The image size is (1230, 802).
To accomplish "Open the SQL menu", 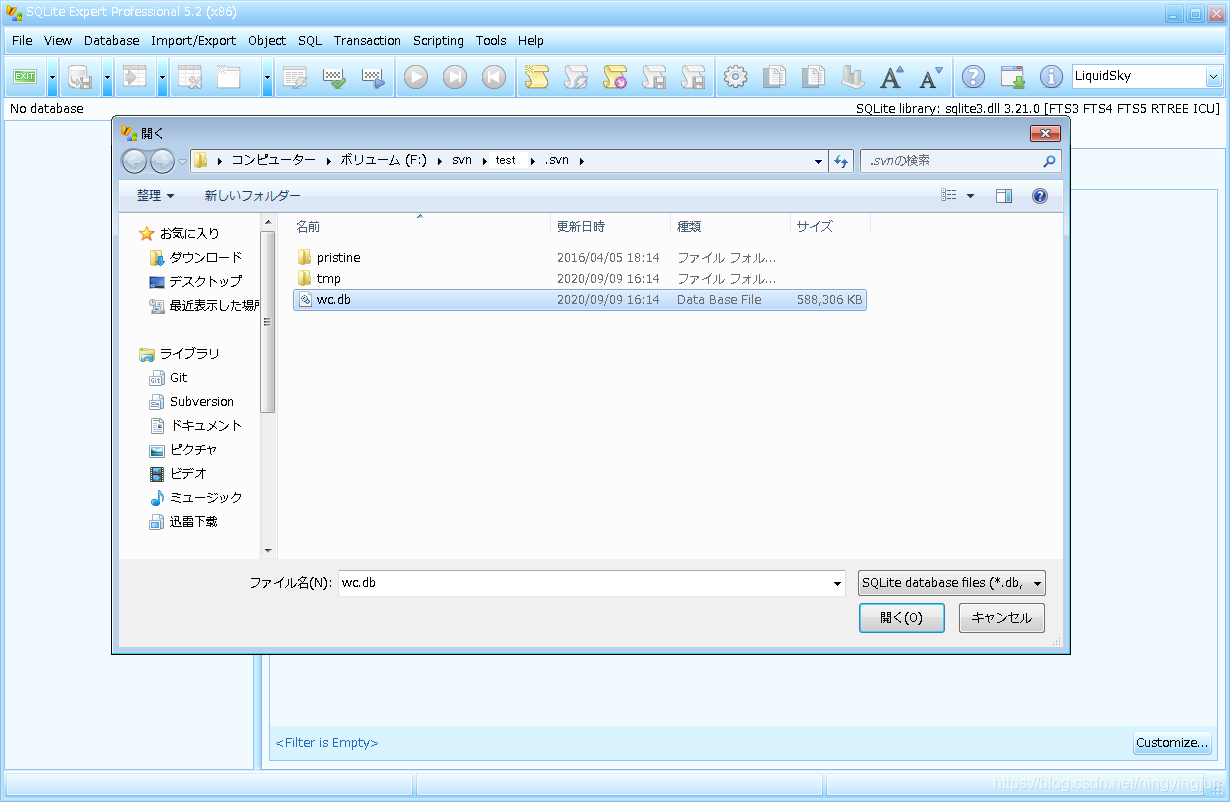I will click(x=310, y=41).
